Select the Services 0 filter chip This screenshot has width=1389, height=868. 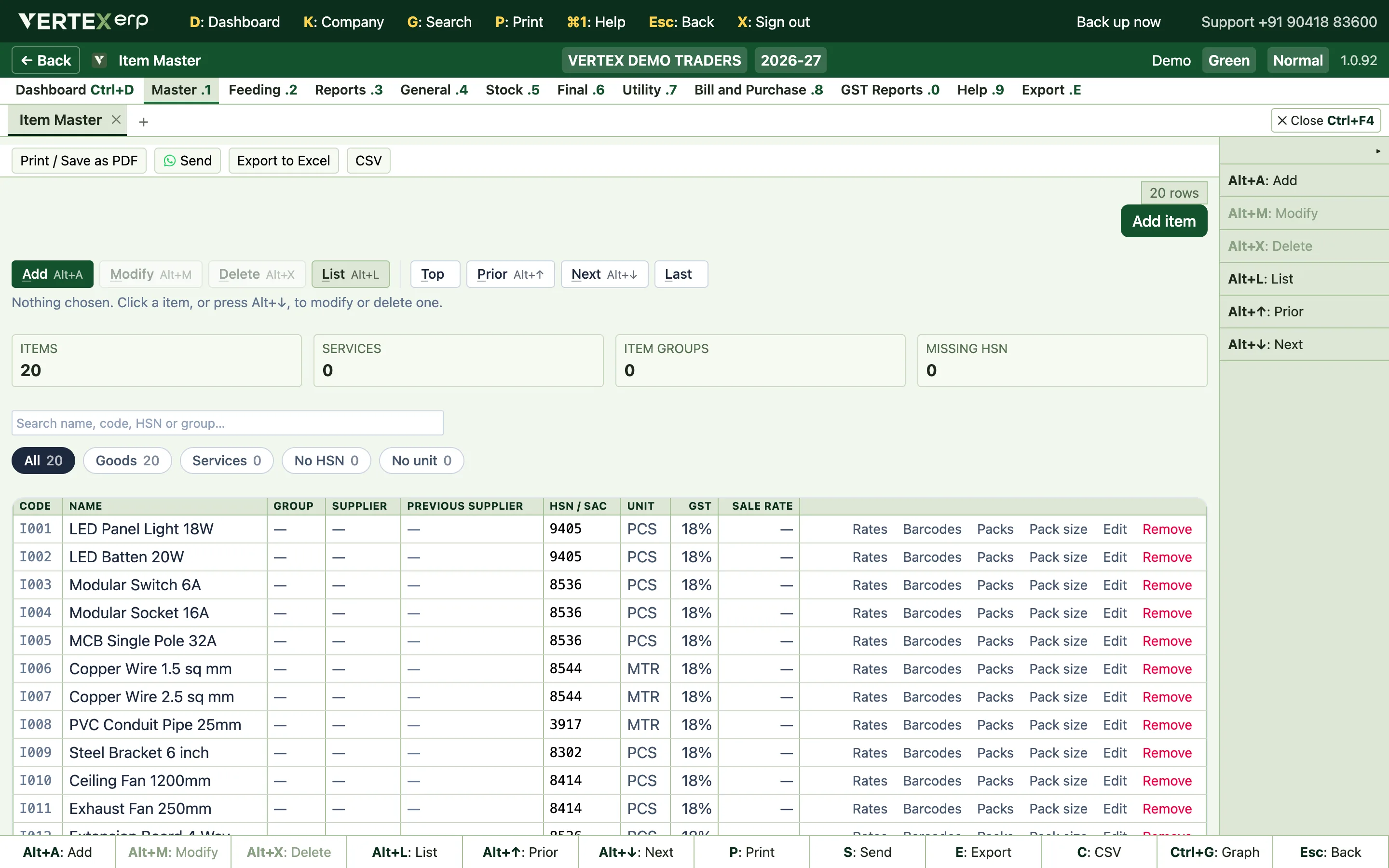point(226,461)
